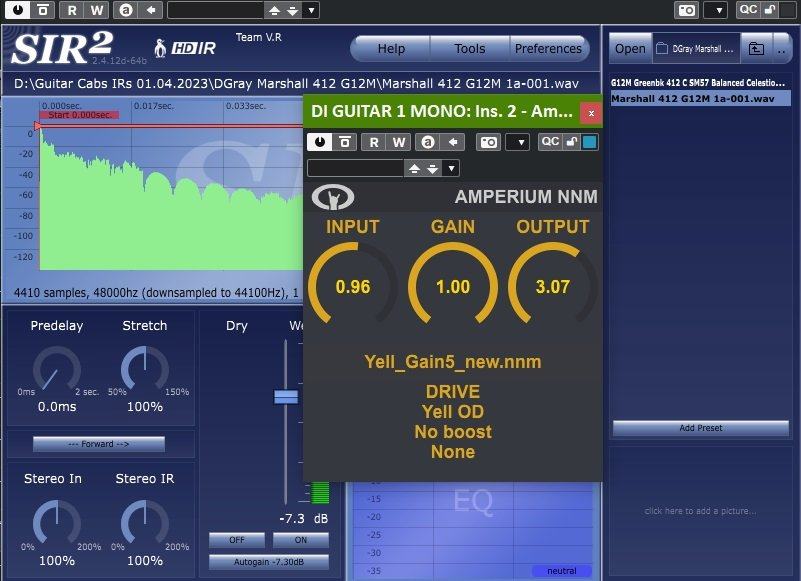Click the HDIR penguin logo icon
801x581 pixels.
160,47
